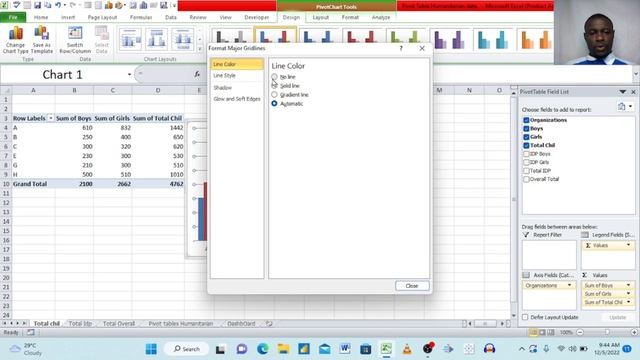Click the Save icon in quick access toolbar
Image resolution: width=640 pixels, height=360 pixels.
37,5
